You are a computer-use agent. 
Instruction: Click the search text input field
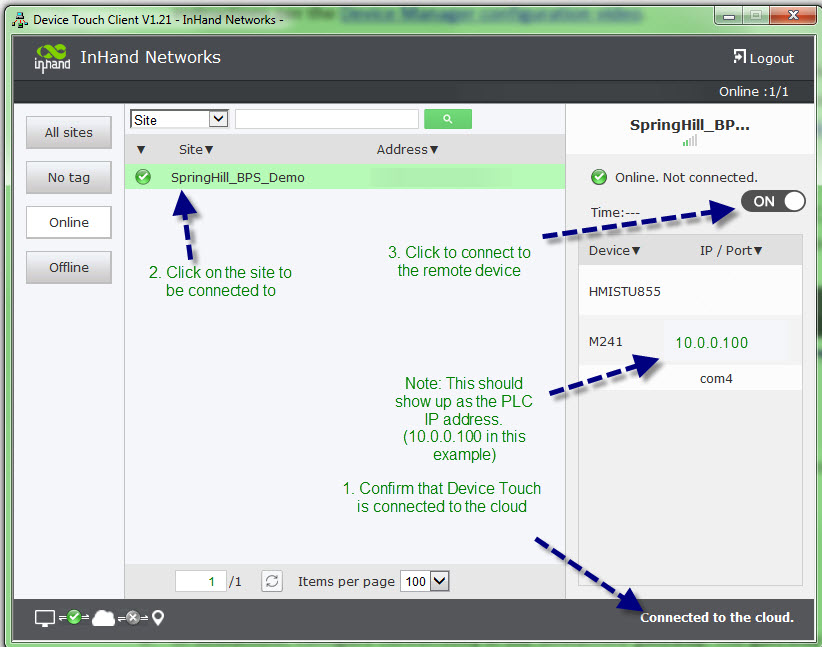pos(327,119)
